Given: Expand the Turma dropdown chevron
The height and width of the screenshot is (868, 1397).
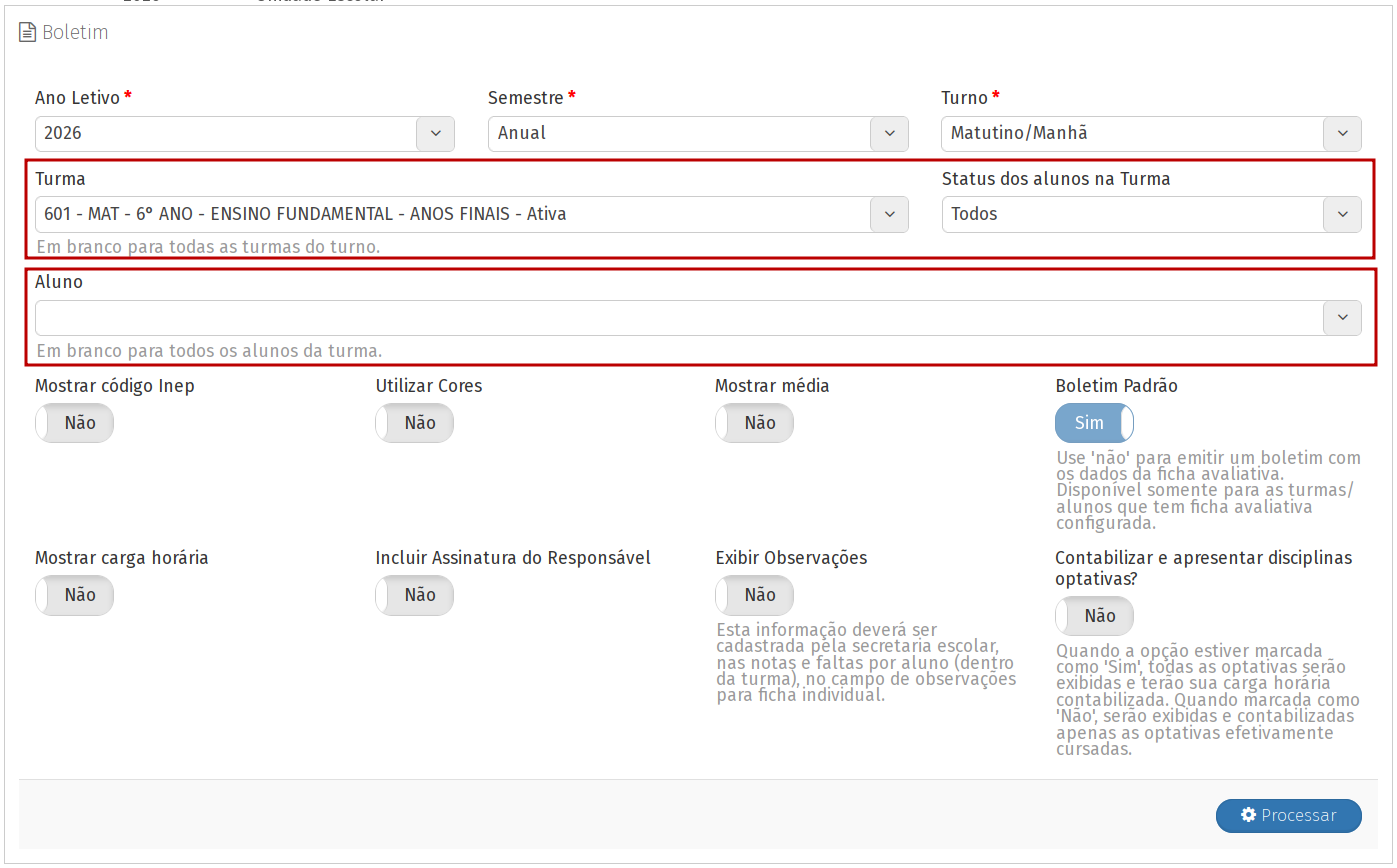Looking at the screenshot, I should (889, 214).
